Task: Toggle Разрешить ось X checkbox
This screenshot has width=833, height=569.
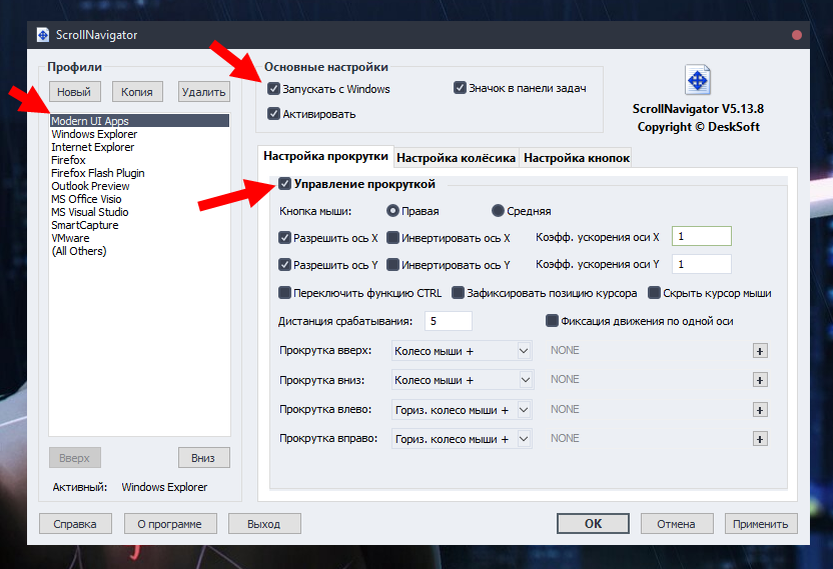Action: pos(285,237)
